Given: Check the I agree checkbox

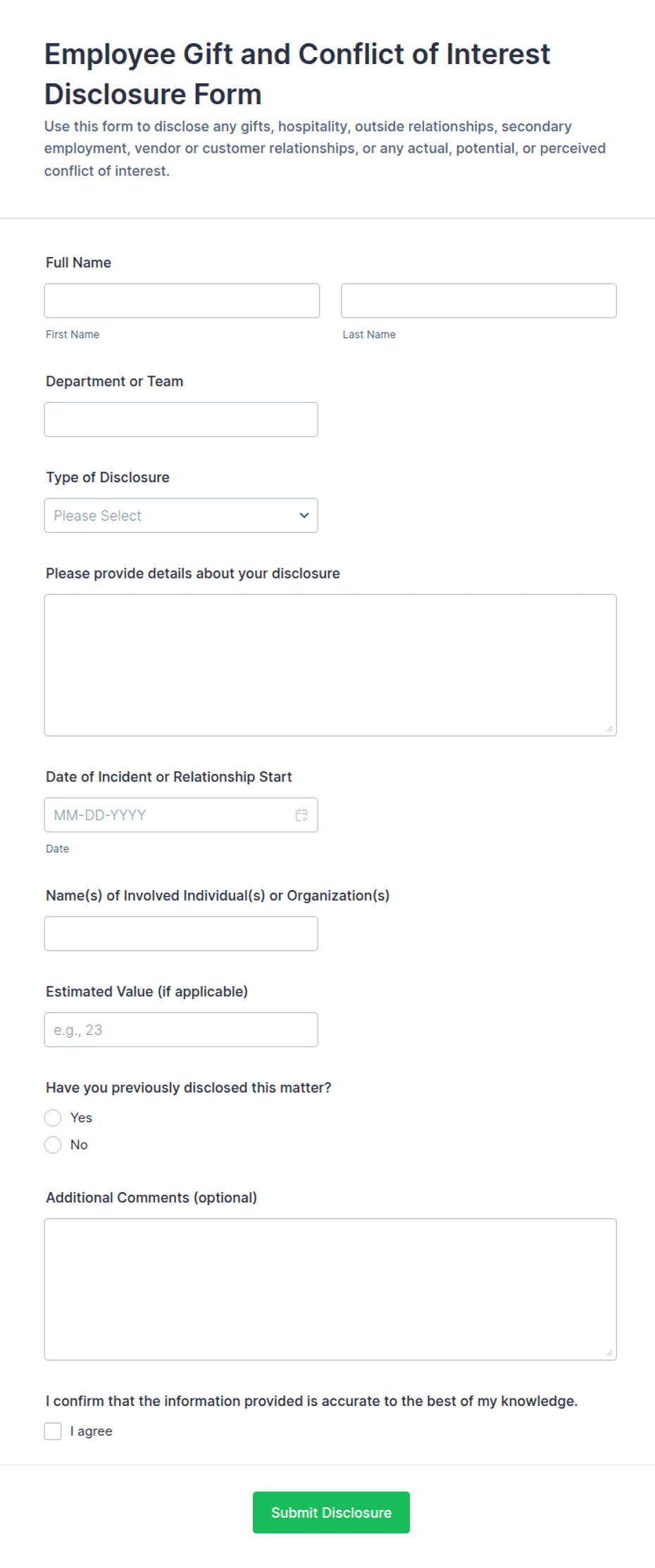Looking at the screenshot, I should point(53,1431).
